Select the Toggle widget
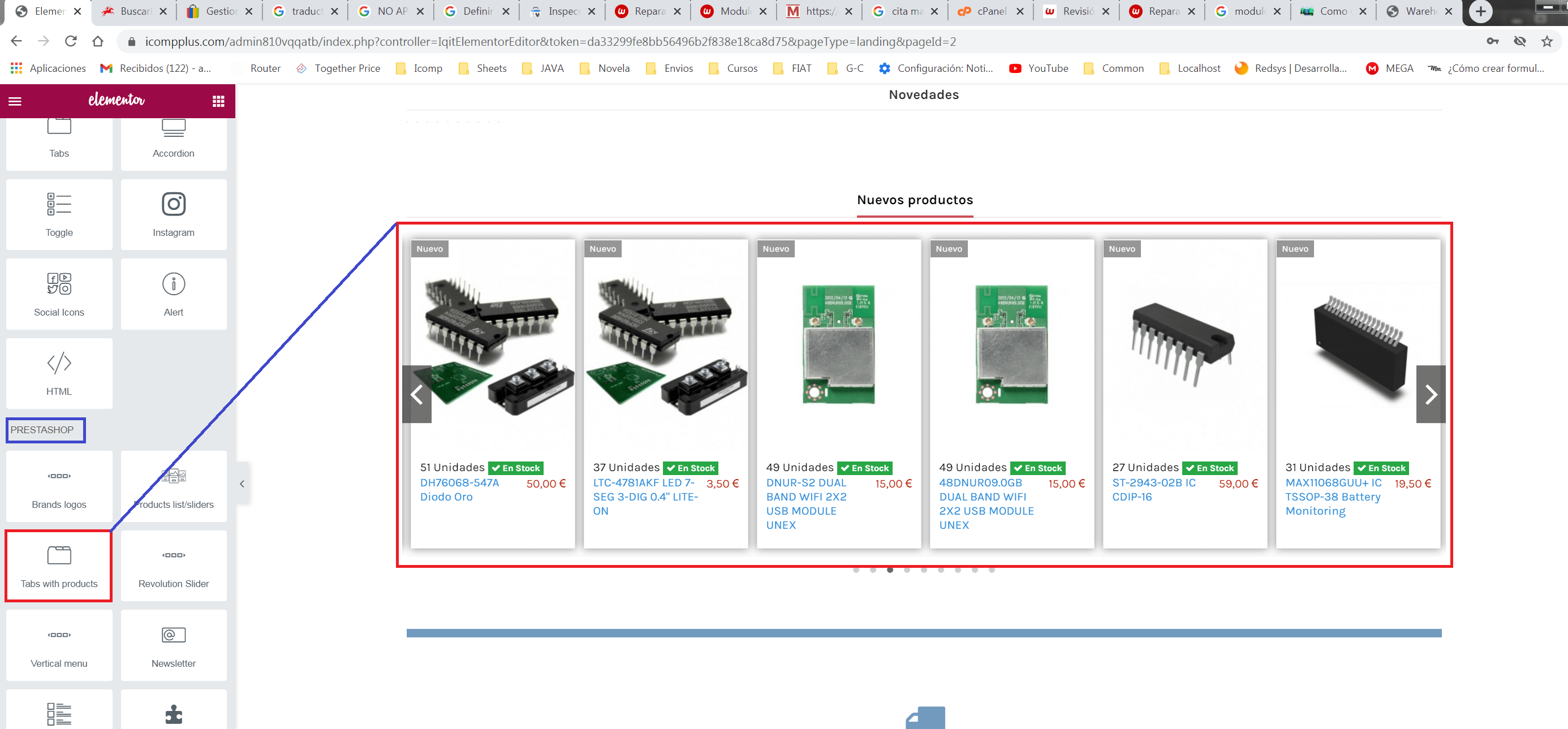Viewport: 1568px width, 729px height. pos(59,214)
